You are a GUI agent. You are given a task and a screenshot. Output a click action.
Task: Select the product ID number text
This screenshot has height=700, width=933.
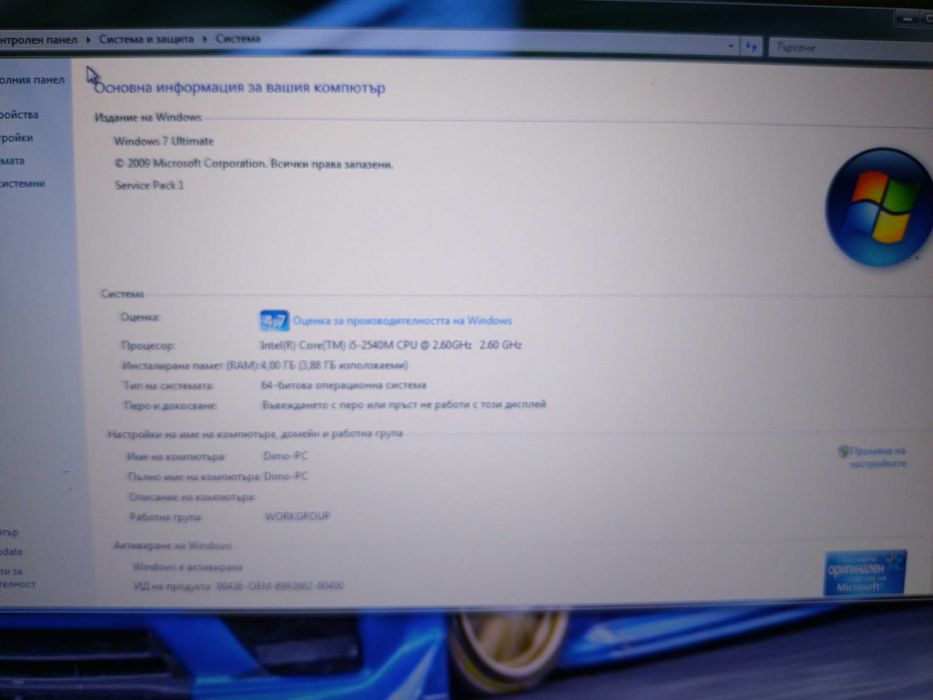tap(280, 586)
